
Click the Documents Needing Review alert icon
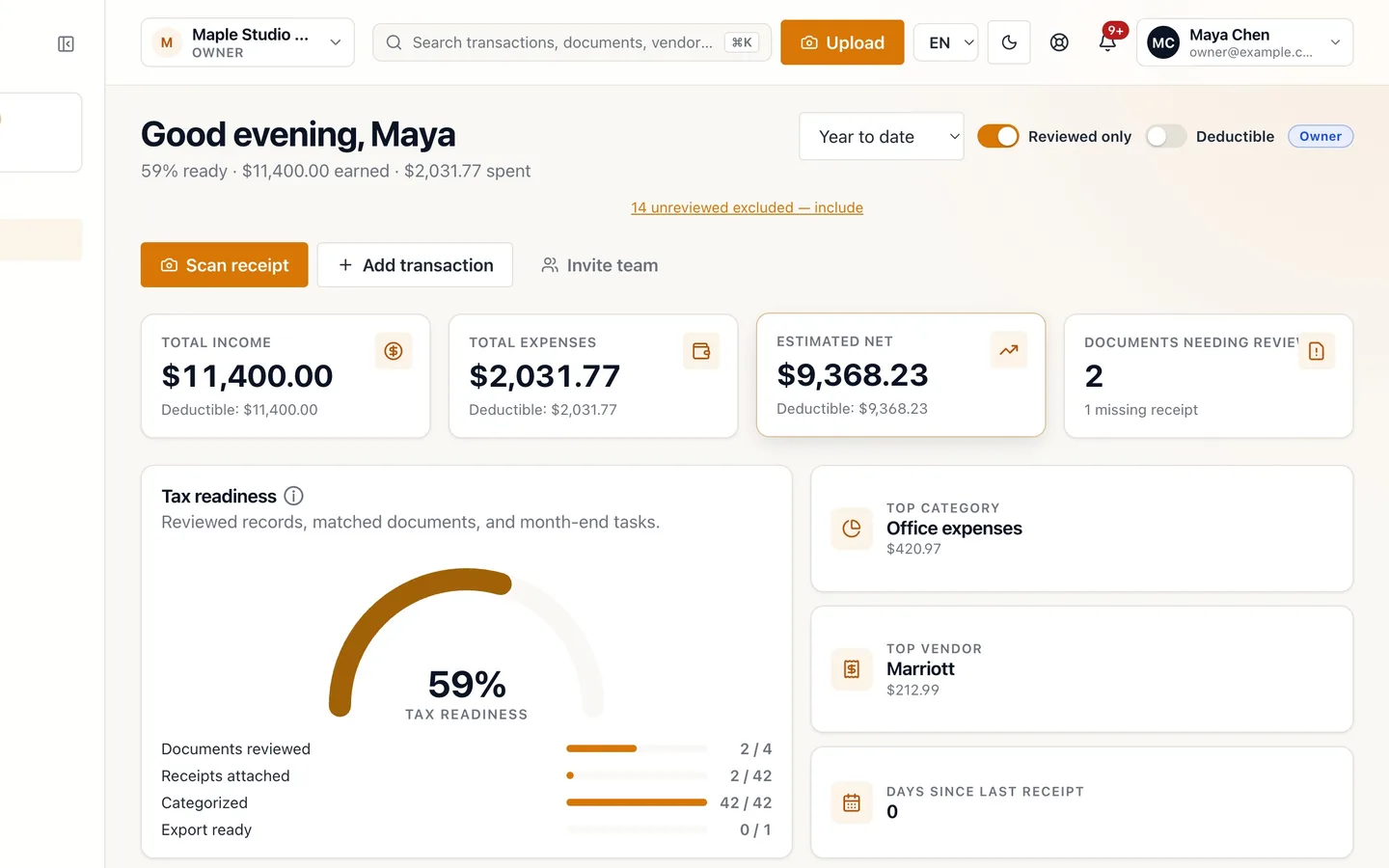1317,351
